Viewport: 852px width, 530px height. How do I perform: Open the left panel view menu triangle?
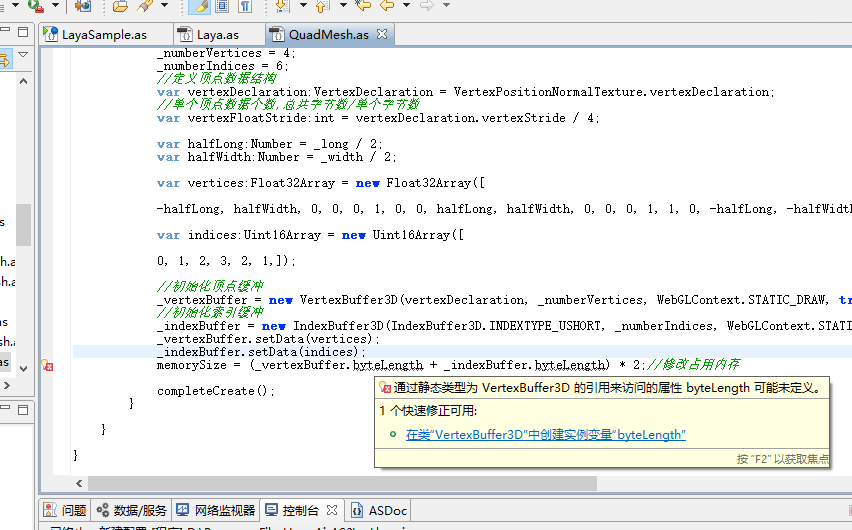click(22, 55)
